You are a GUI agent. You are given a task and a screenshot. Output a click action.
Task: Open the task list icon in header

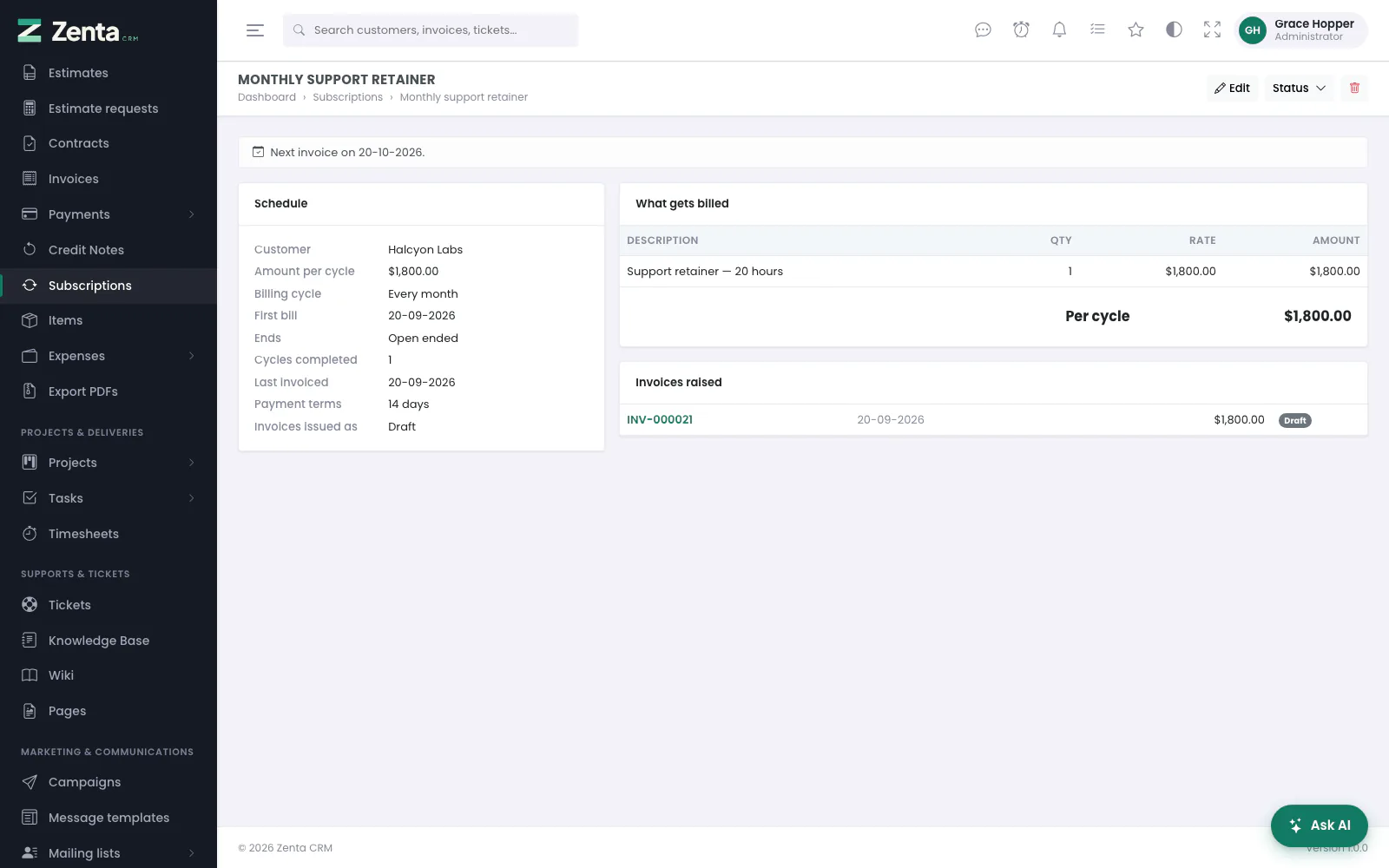pyautogui.click(x=1097, y=30)
